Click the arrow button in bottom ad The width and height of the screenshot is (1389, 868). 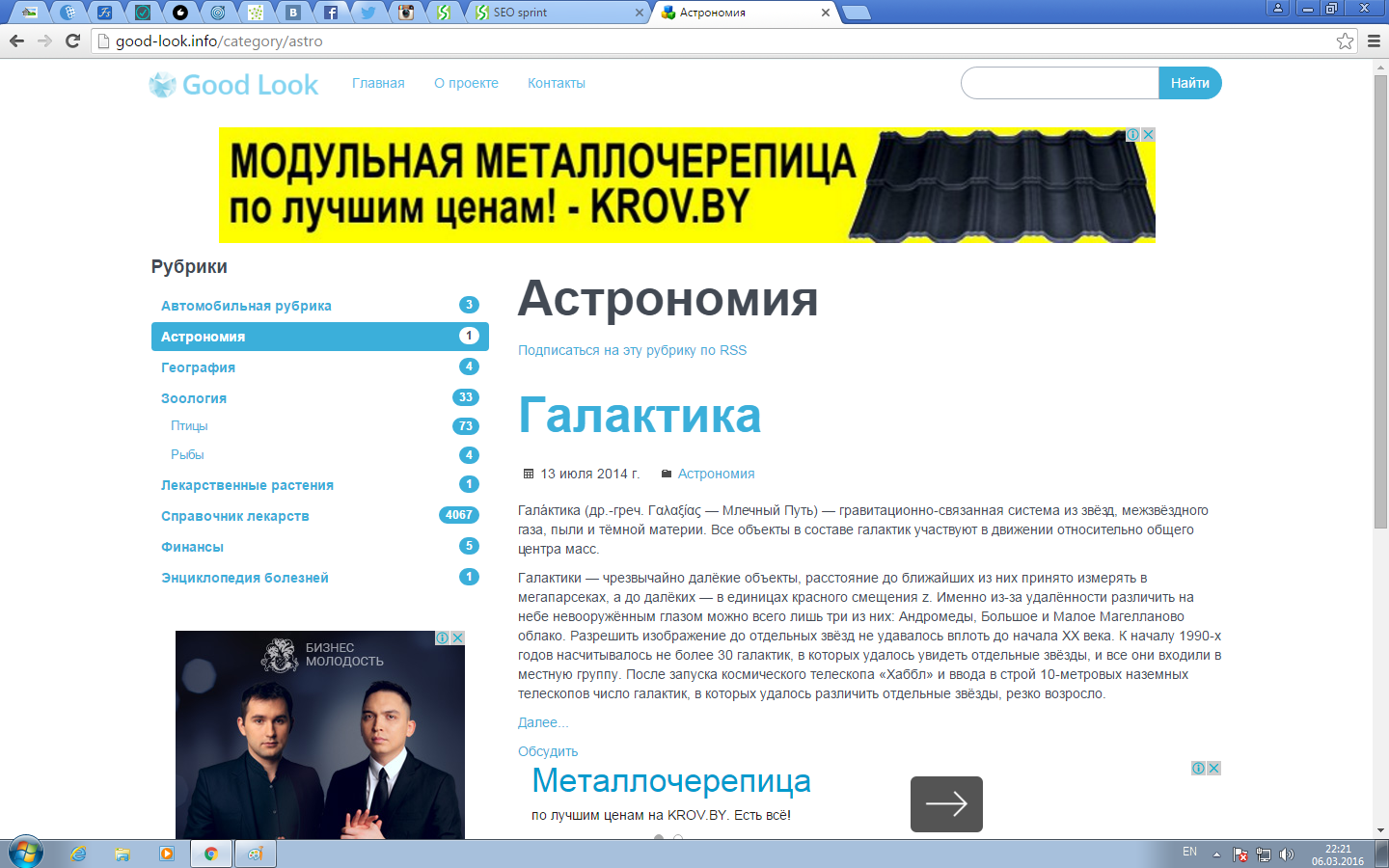pyautogui.click(x=946, y=804)
